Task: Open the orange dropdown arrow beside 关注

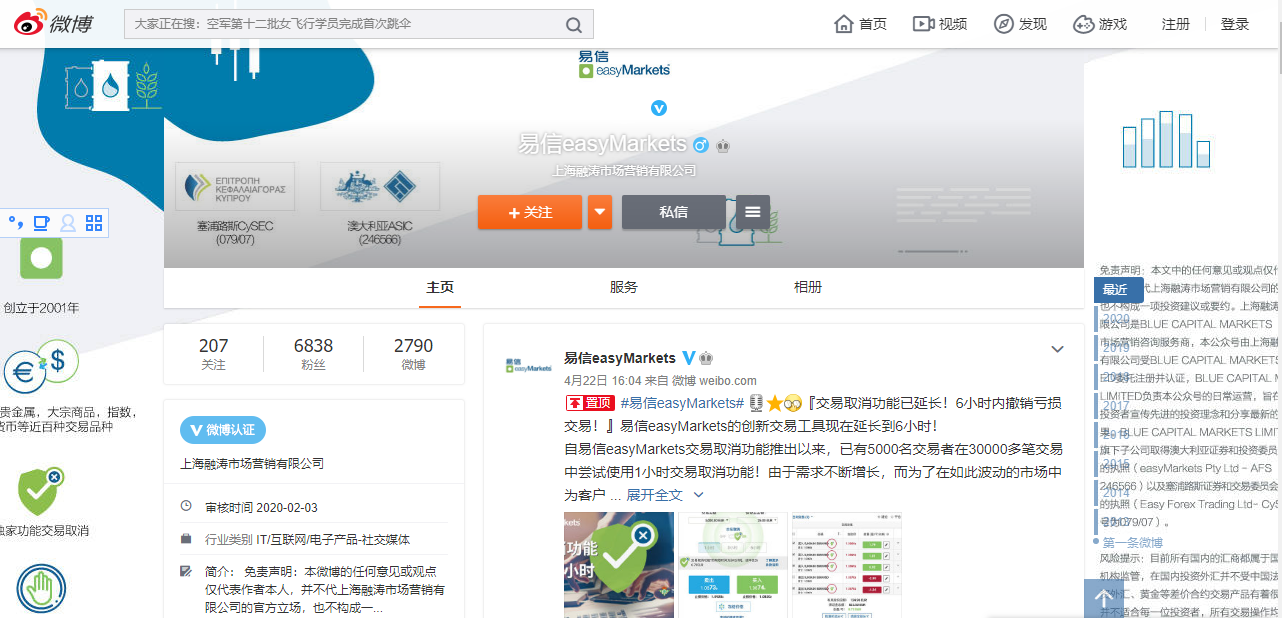Action: [599, 212]
